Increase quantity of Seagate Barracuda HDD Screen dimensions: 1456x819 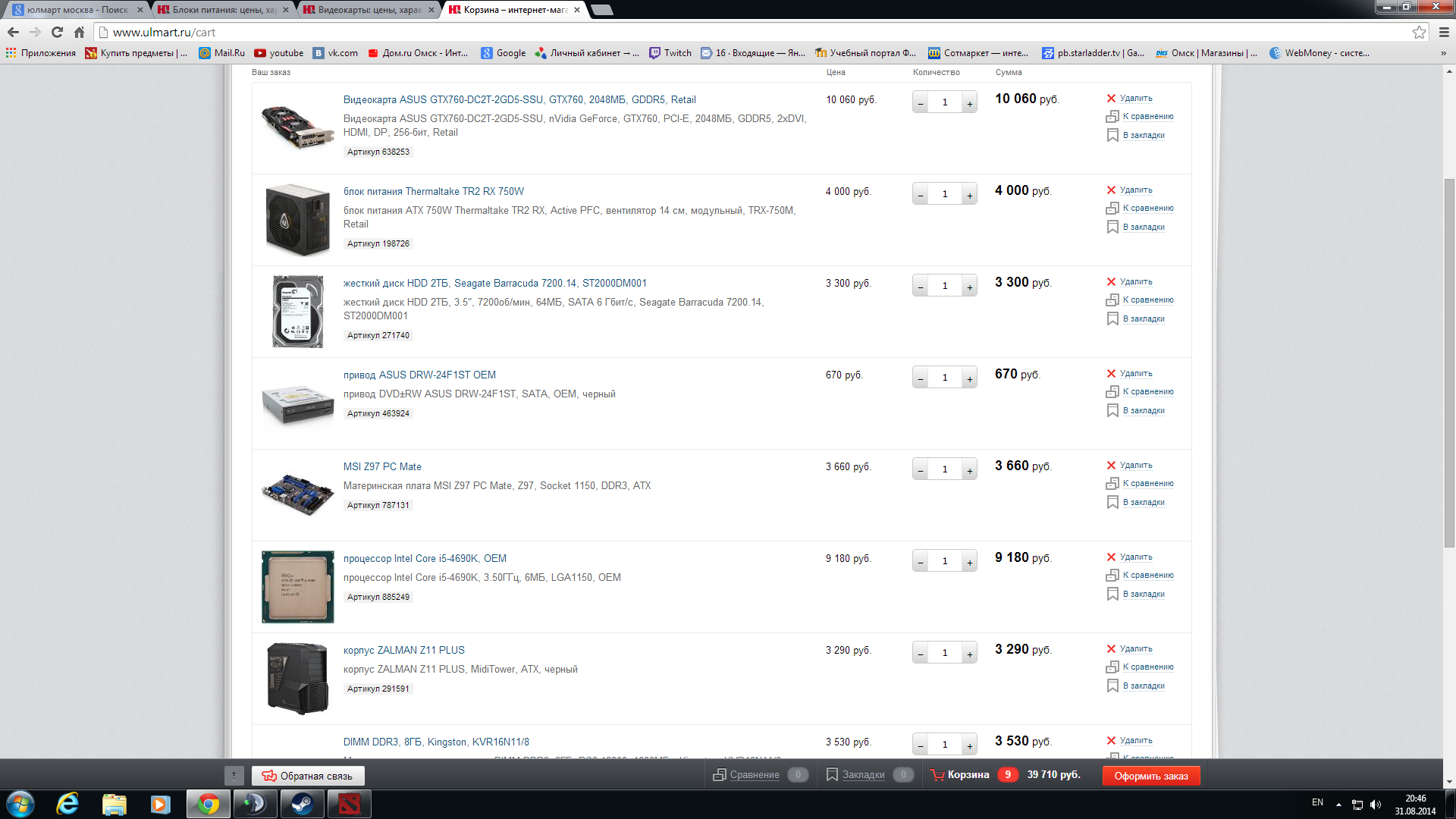[969, 287]
